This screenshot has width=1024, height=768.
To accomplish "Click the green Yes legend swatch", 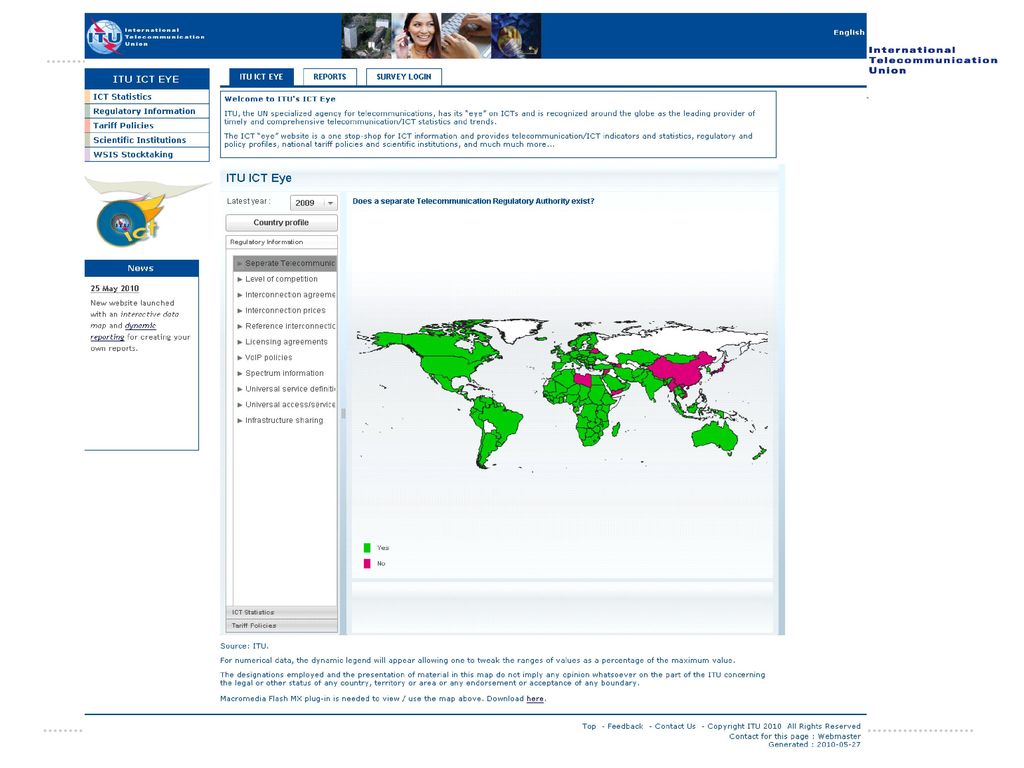I will 367,548.
